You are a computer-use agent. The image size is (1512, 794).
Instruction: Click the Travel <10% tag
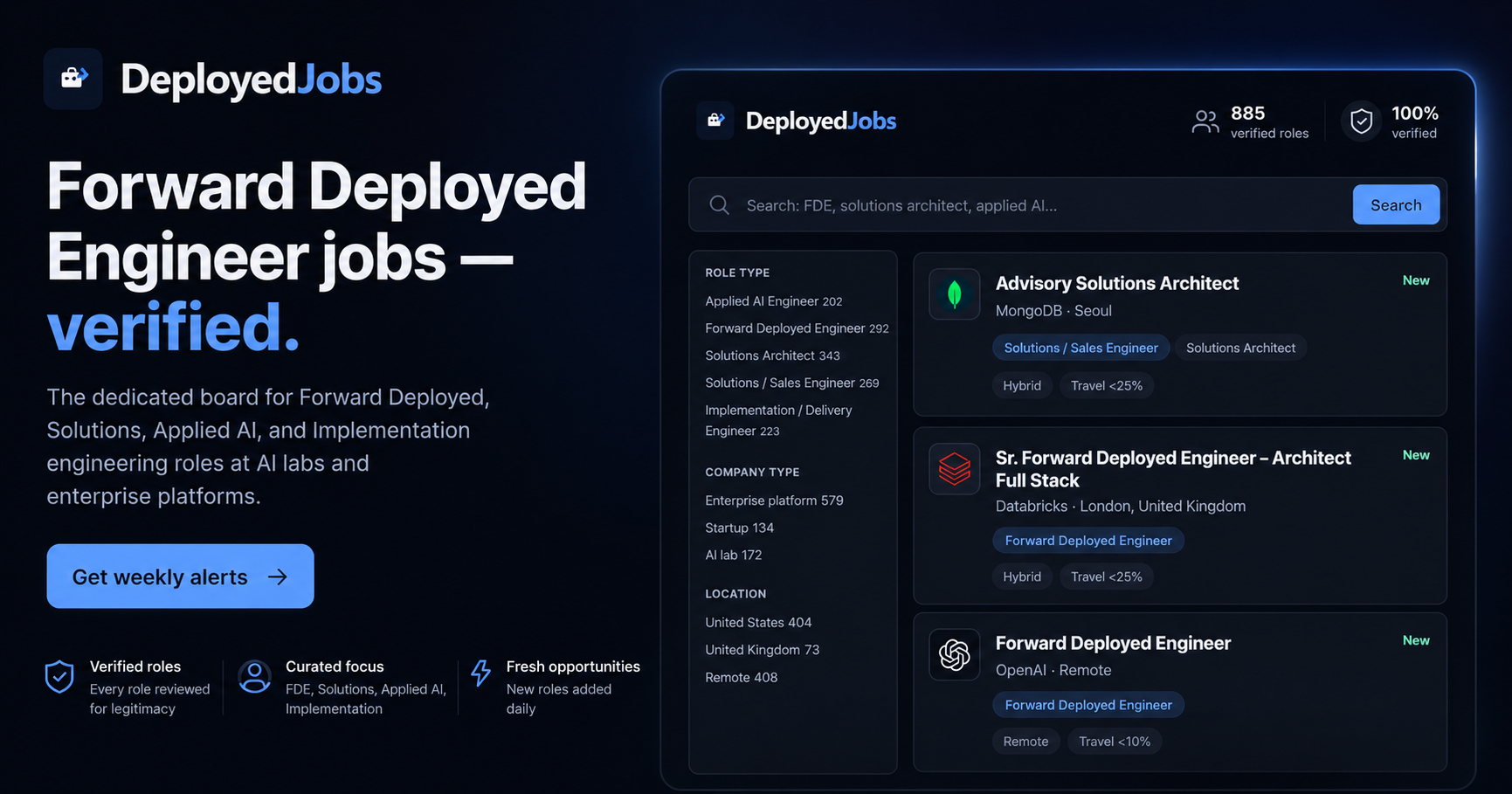click(x=1115, y=742)
